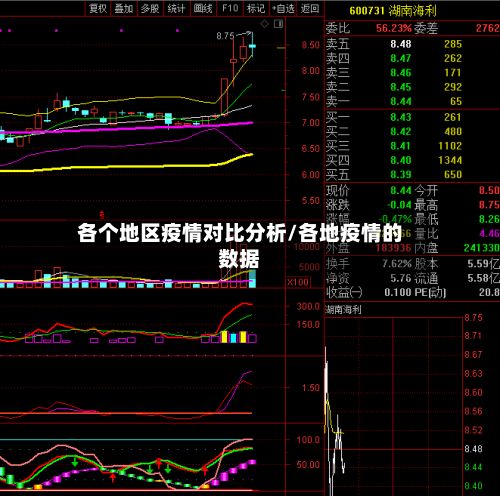Select the 卖一 8.44 order book row

click(412, 101)
